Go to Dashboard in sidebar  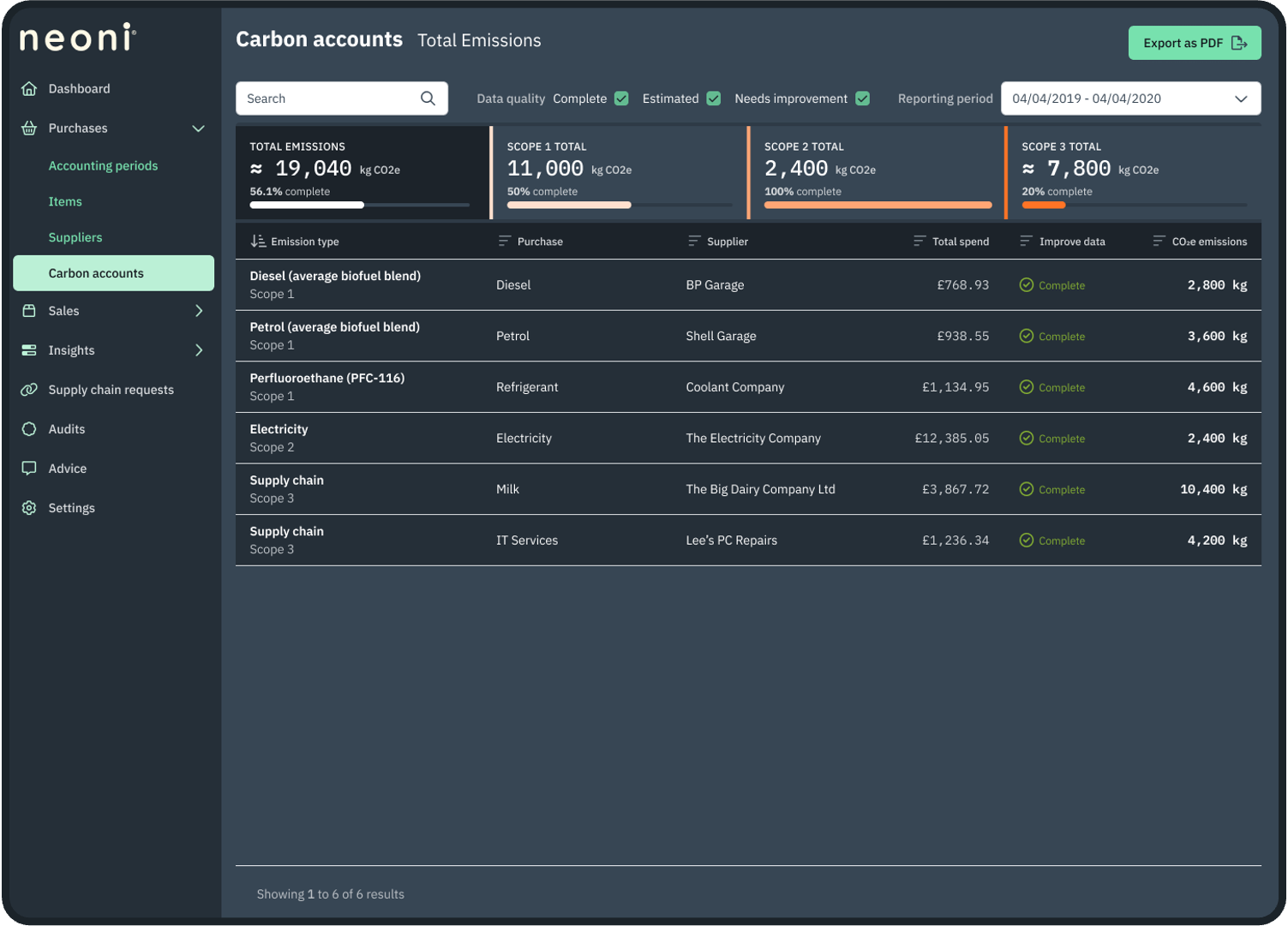[79, 89]
